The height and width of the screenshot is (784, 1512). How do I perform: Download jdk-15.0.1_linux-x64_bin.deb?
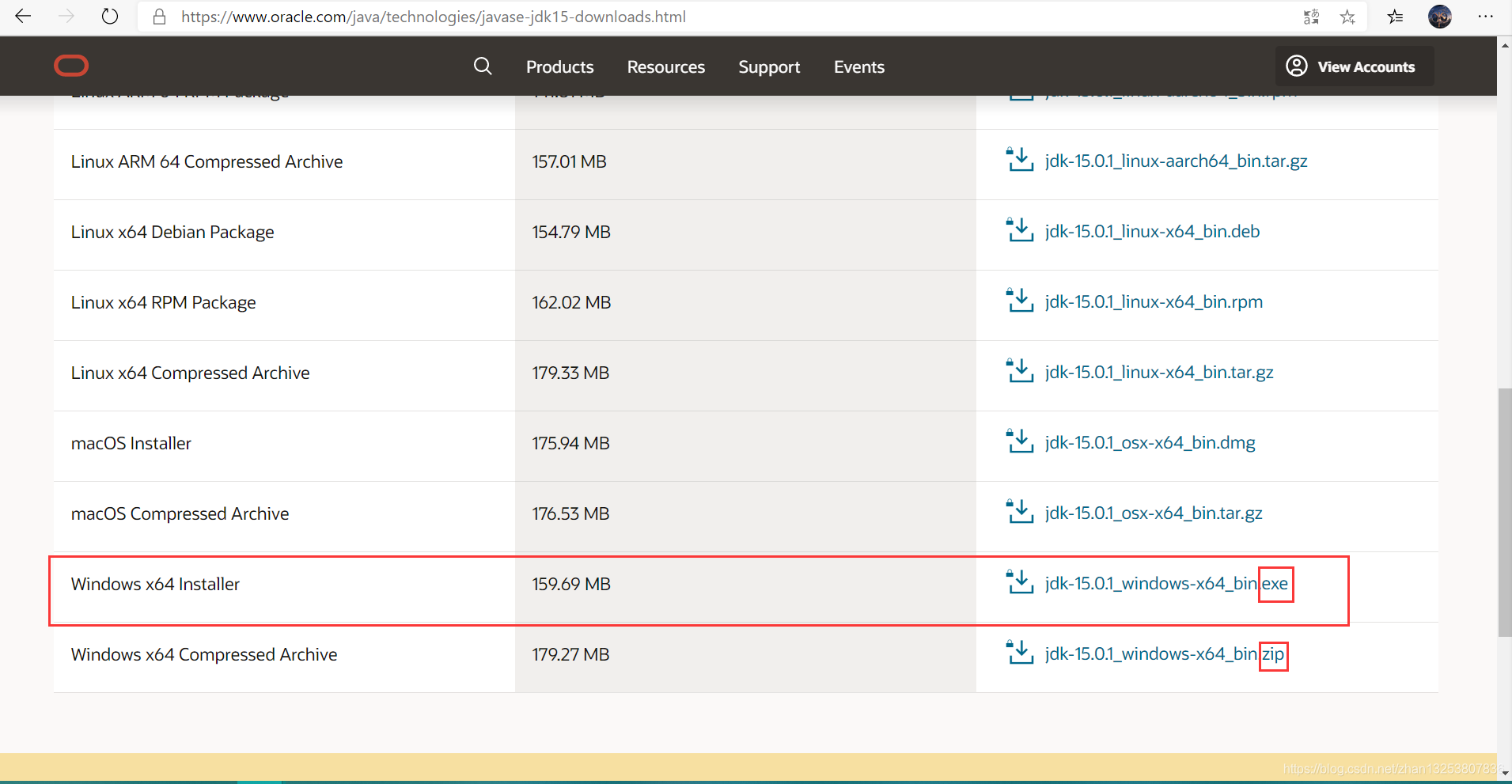(x=1152, y=232)
